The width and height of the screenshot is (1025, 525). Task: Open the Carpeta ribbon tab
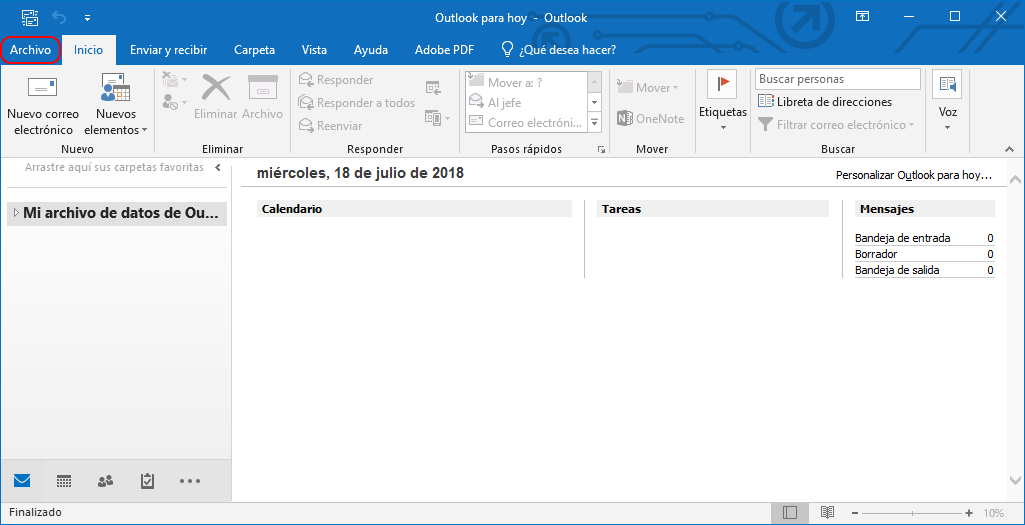coord(254,50)
